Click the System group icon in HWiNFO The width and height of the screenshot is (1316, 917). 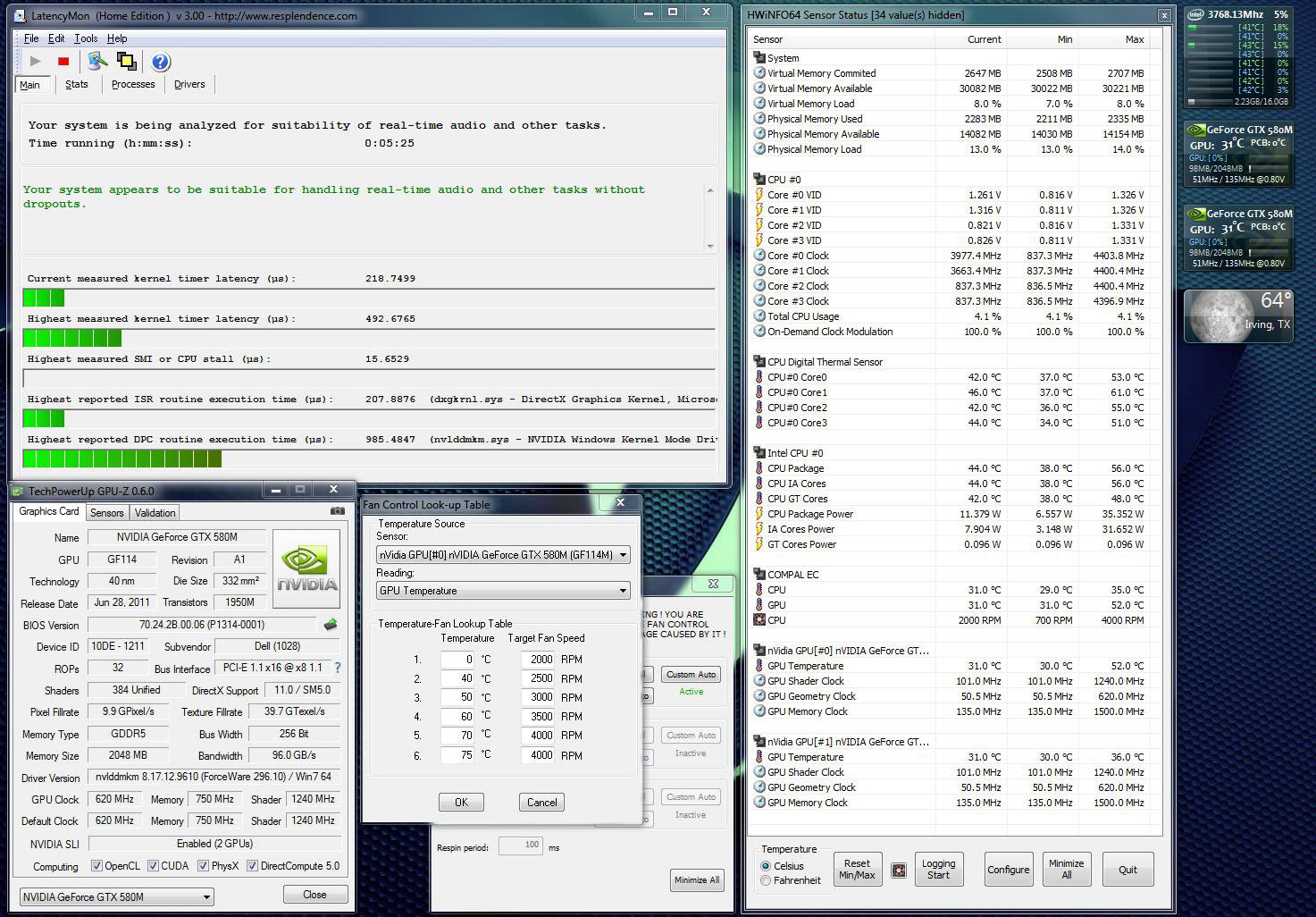[x=759, y=58]
